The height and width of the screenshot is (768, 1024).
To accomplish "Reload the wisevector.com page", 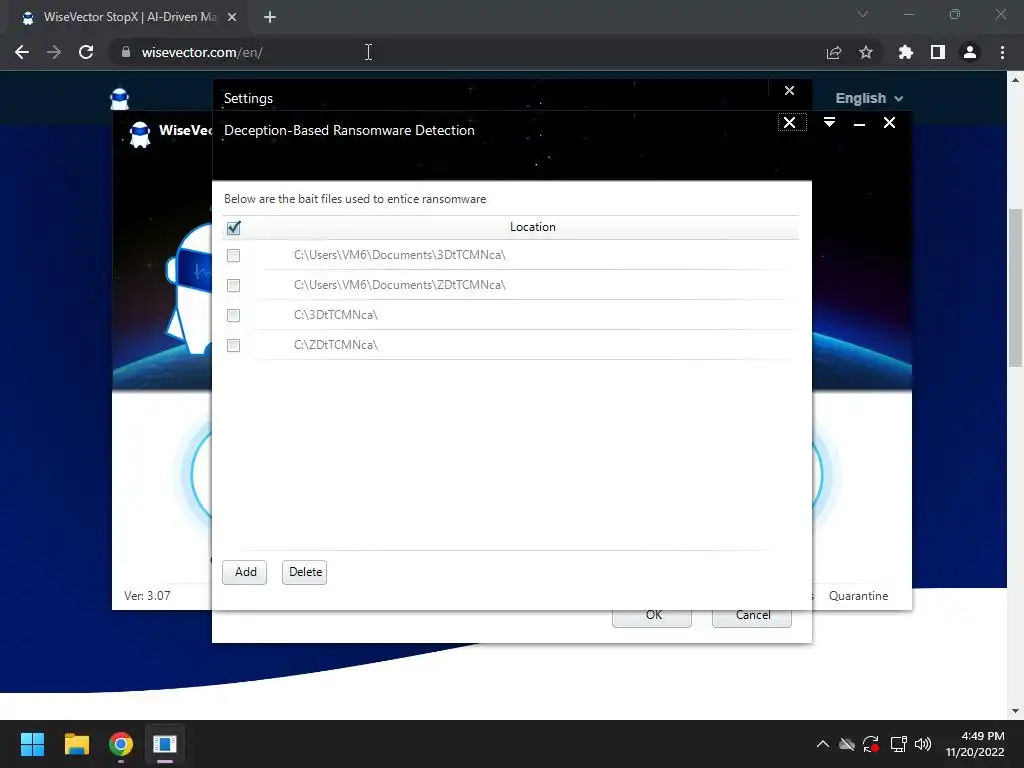I will click(86, 52).
